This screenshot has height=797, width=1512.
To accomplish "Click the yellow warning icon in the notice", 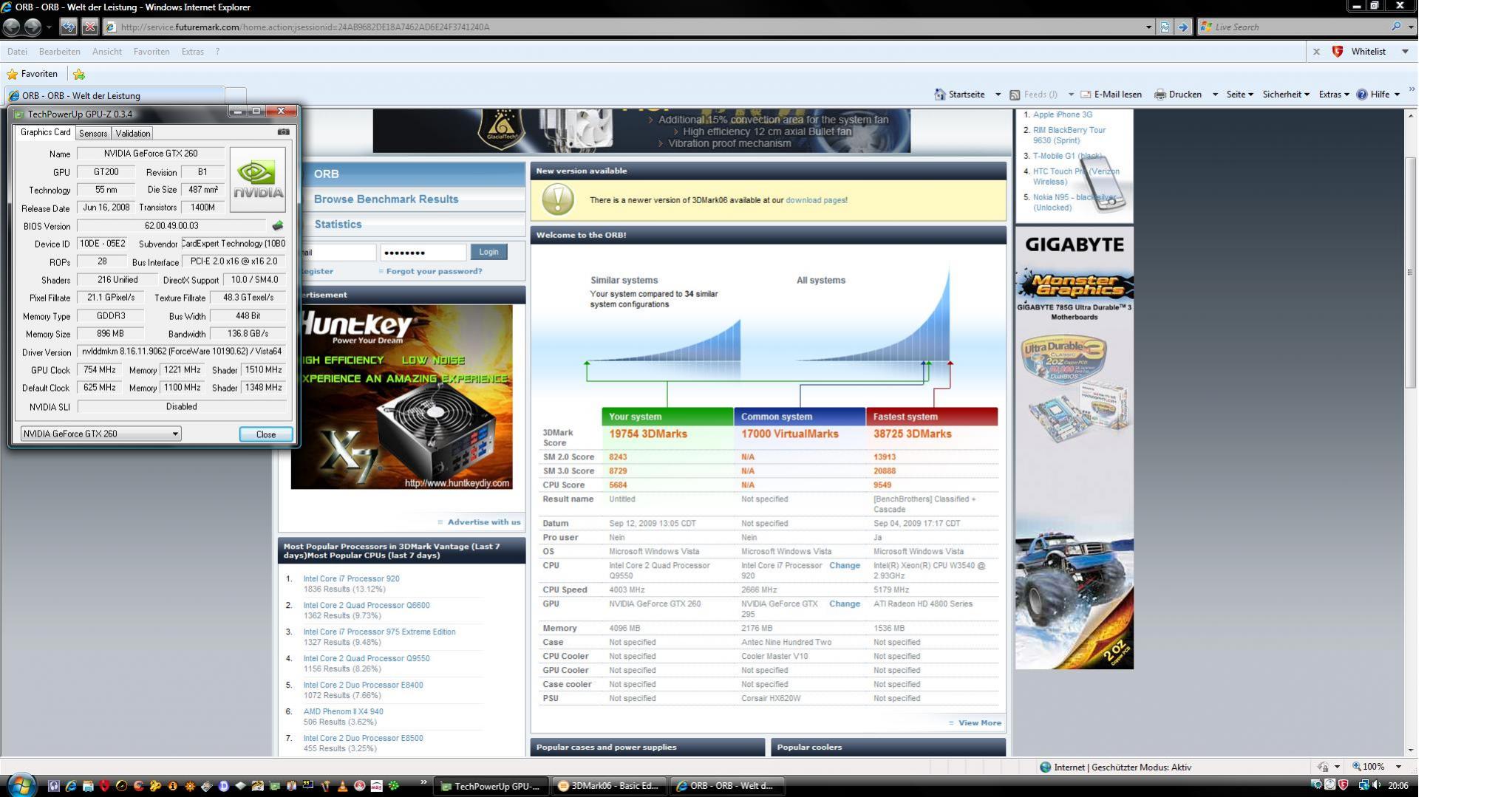I will click(x=558, y=199).
